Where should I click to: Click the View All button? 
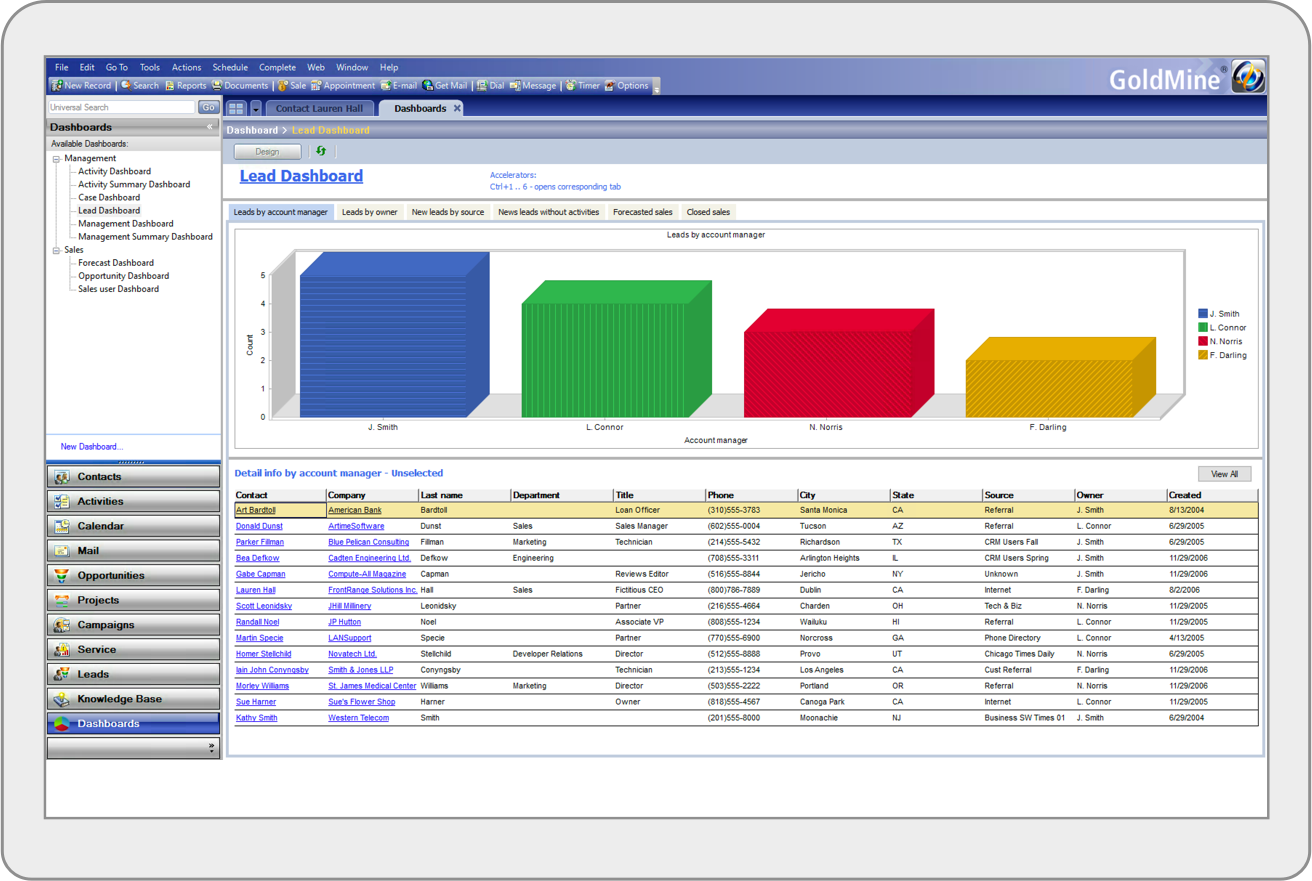click(1224, 474)
